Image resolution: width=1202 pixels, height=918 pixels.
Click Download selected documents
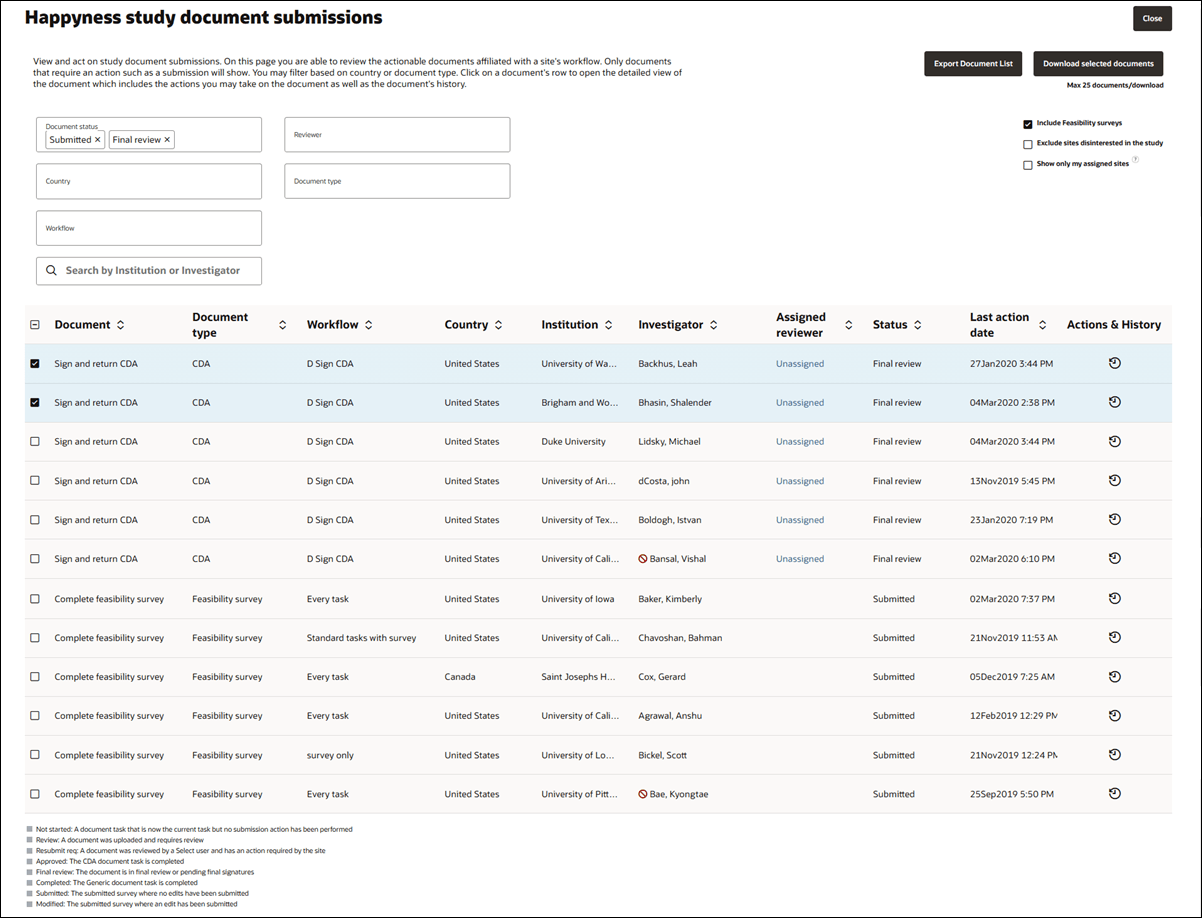1097,63
